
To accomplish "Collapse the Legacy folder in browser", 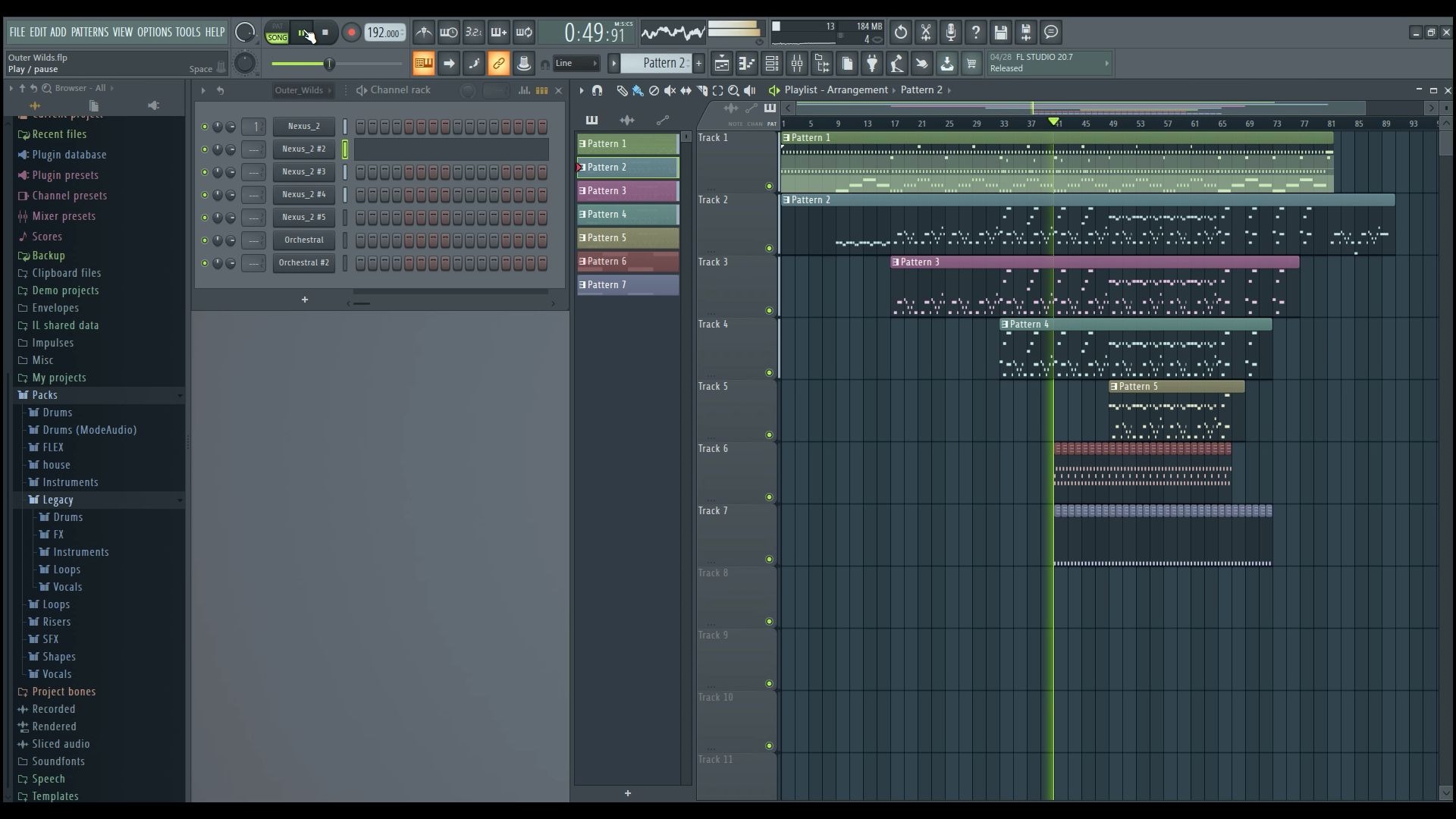I will (58, 500).
